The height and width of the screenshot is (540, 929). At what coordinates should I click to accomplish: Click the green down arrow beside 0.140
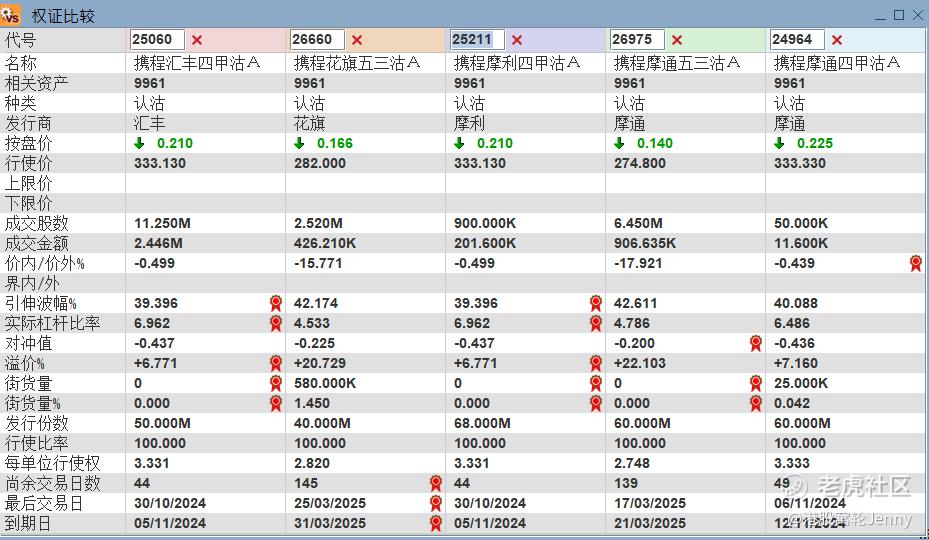[x=619, y=143]
